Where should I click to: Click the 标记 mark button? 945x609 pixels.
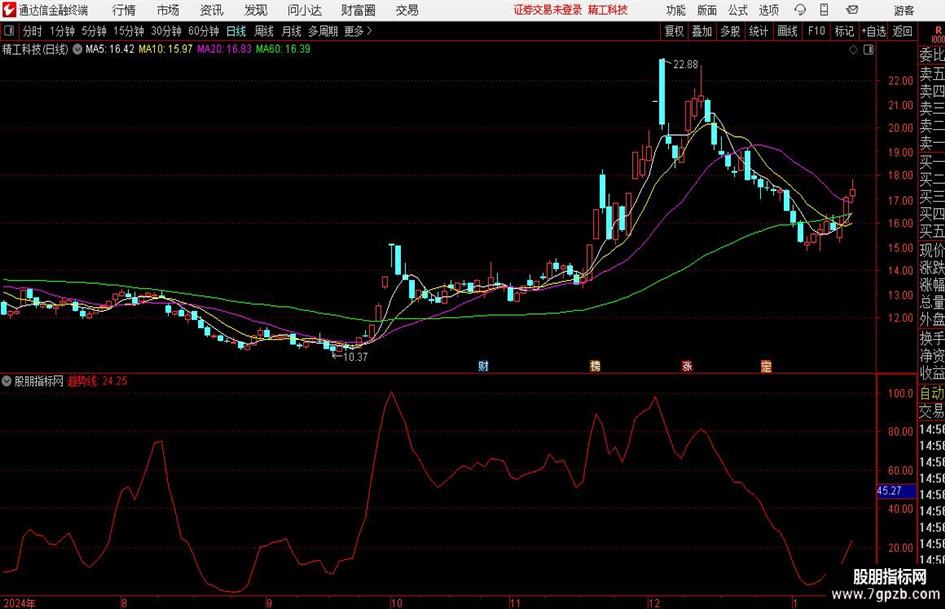[844, 31]
